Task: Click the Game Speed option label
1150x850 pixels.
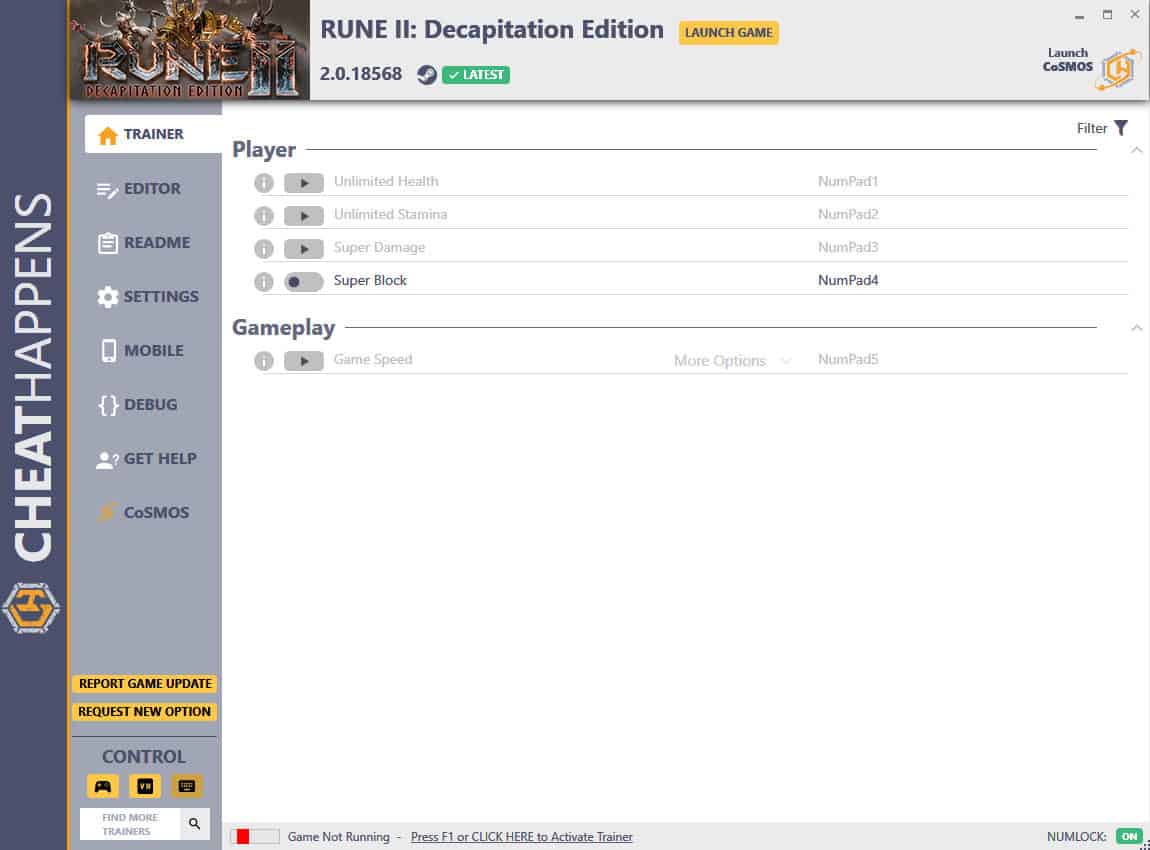Action: (x=373, y=359)
